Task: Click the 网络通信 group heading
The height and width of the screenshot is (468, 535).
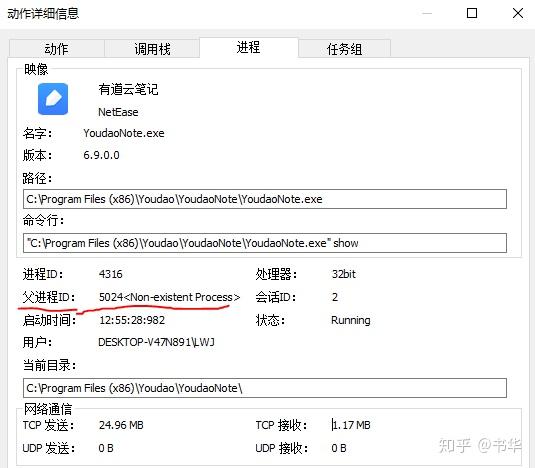Action: point(48,409)
